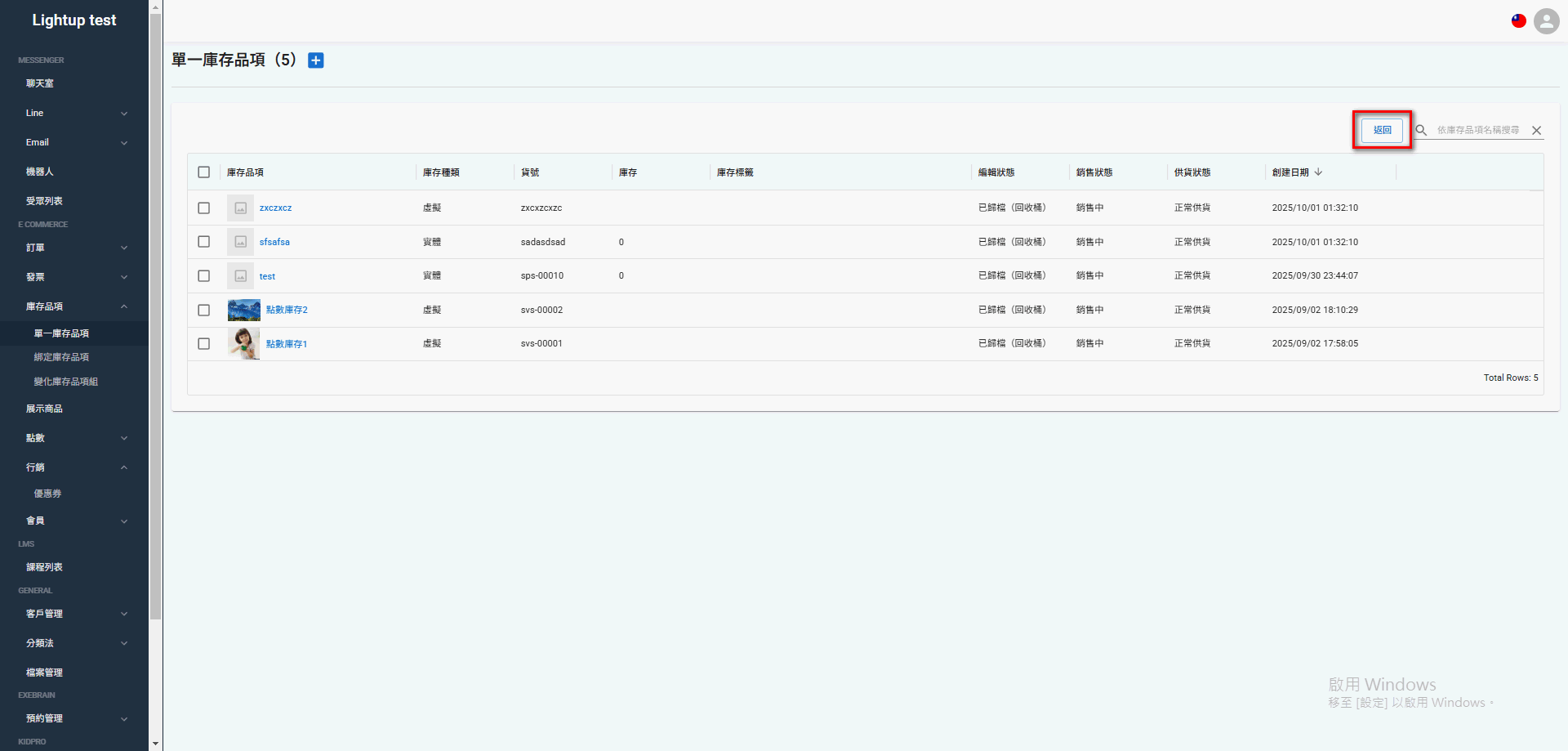Check the checkbox for the test row
The image size is (1568, 751).
point(204,275)
